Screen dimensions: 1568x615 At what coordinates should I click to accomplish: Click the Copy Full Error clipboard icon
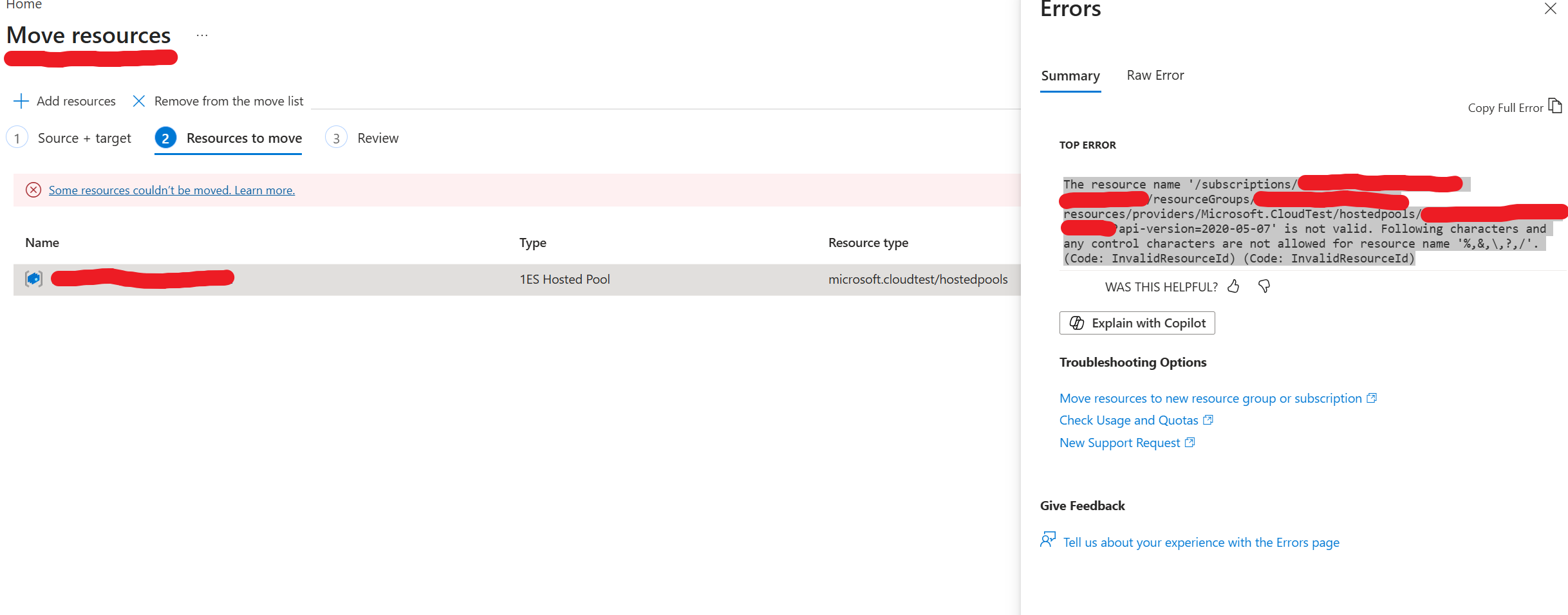[1555, 106]
